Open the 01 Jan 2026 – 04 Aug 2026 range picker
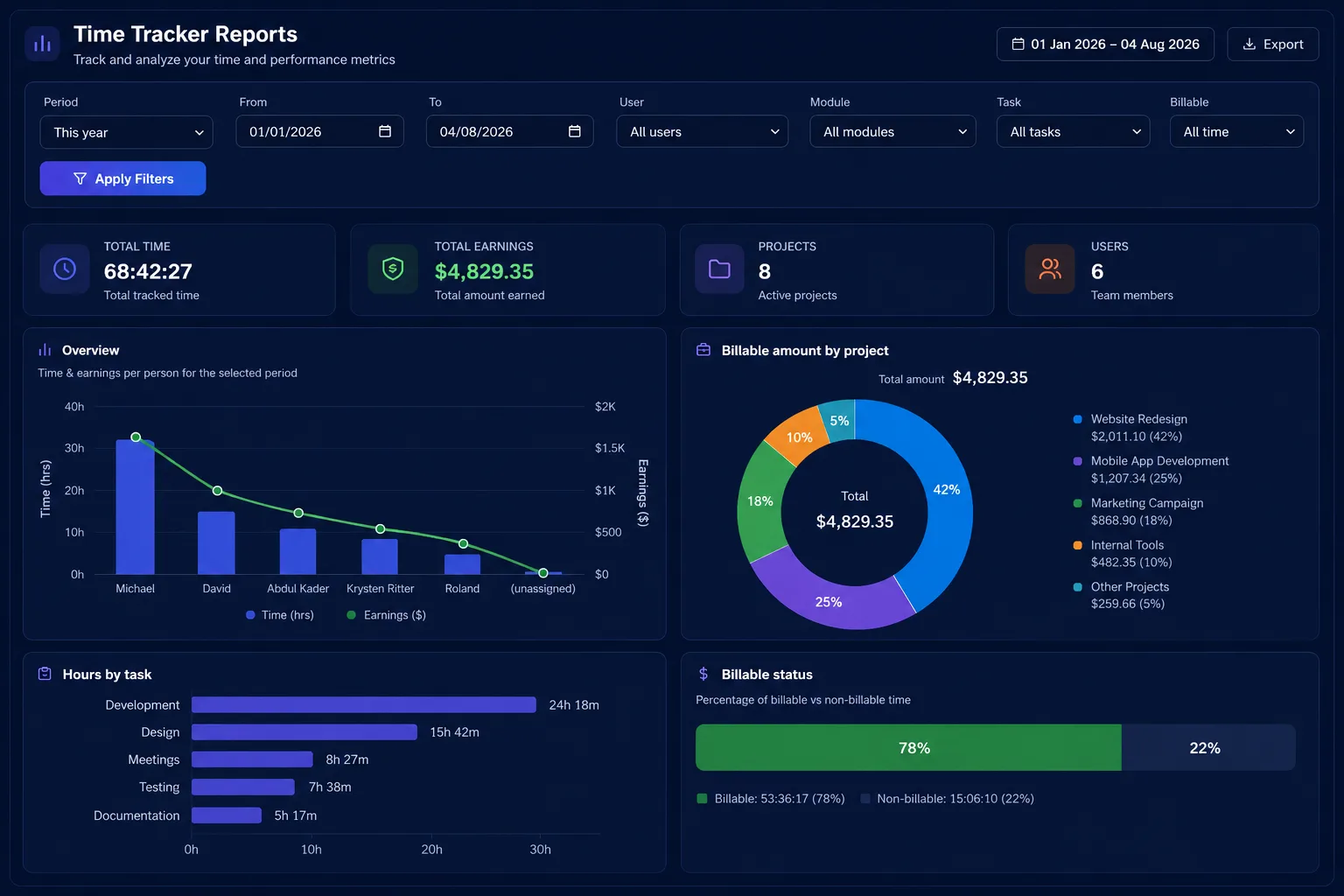The image size is (1344, 896). pos(1105,44)
